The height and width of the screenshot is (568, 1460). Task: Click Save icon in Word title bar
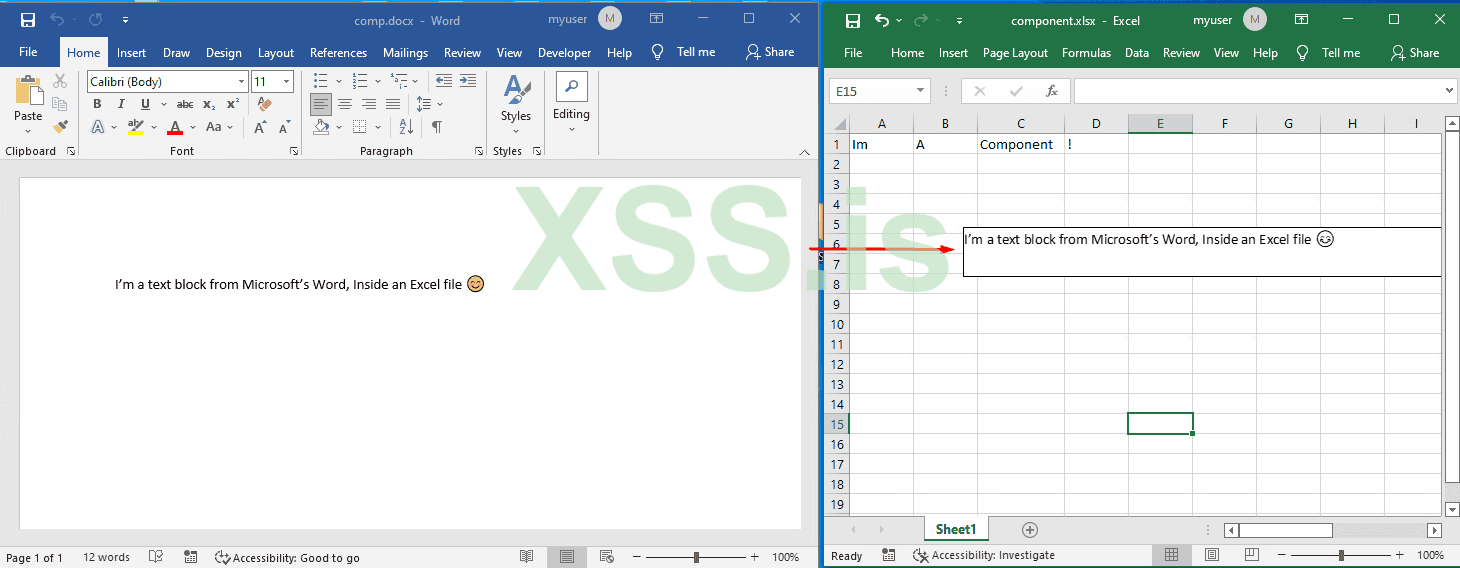(28, 19)
